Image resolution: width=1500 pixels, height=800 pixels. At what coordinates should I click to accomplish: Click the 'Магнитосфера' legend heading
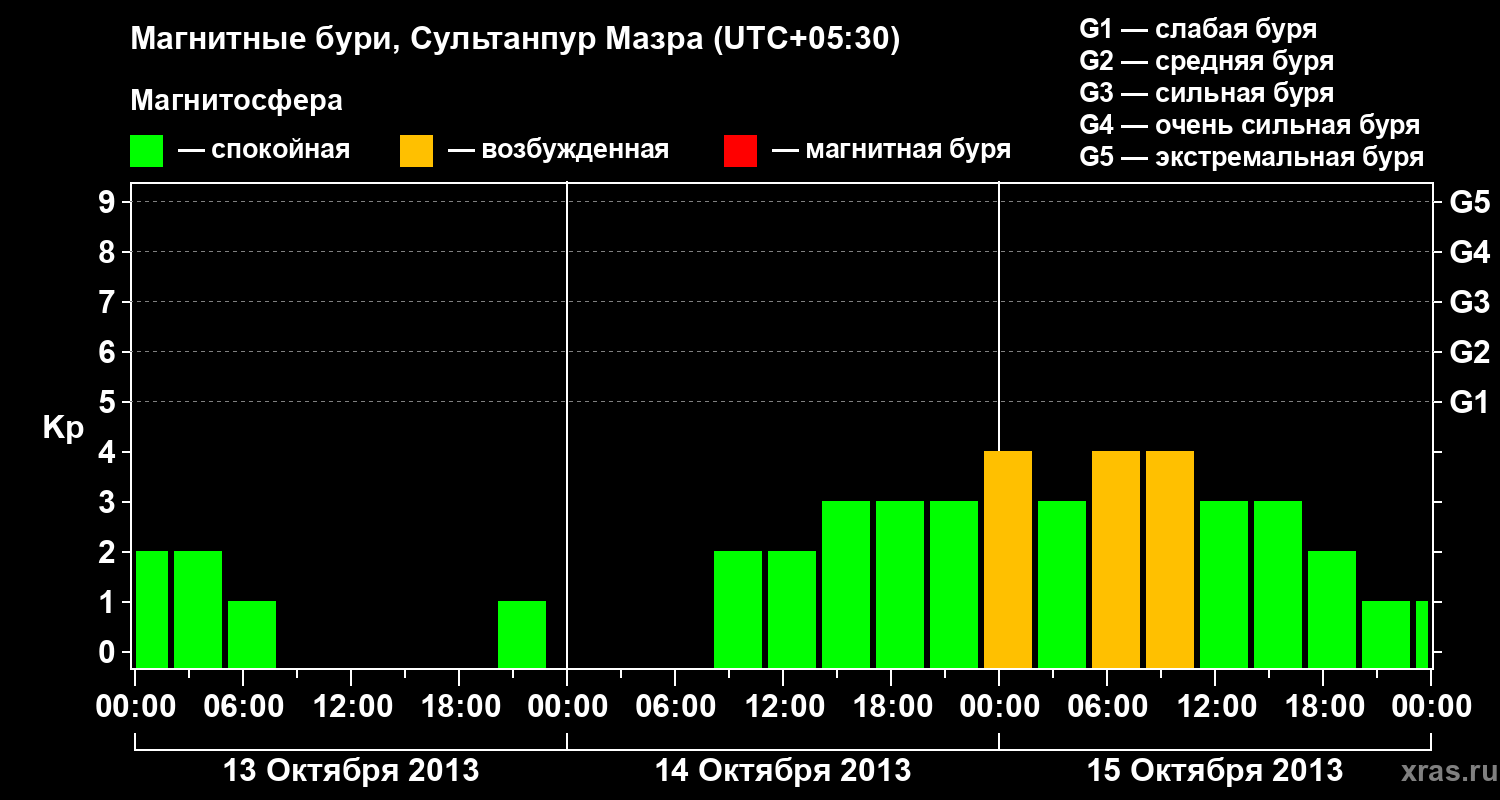point(236,101)
